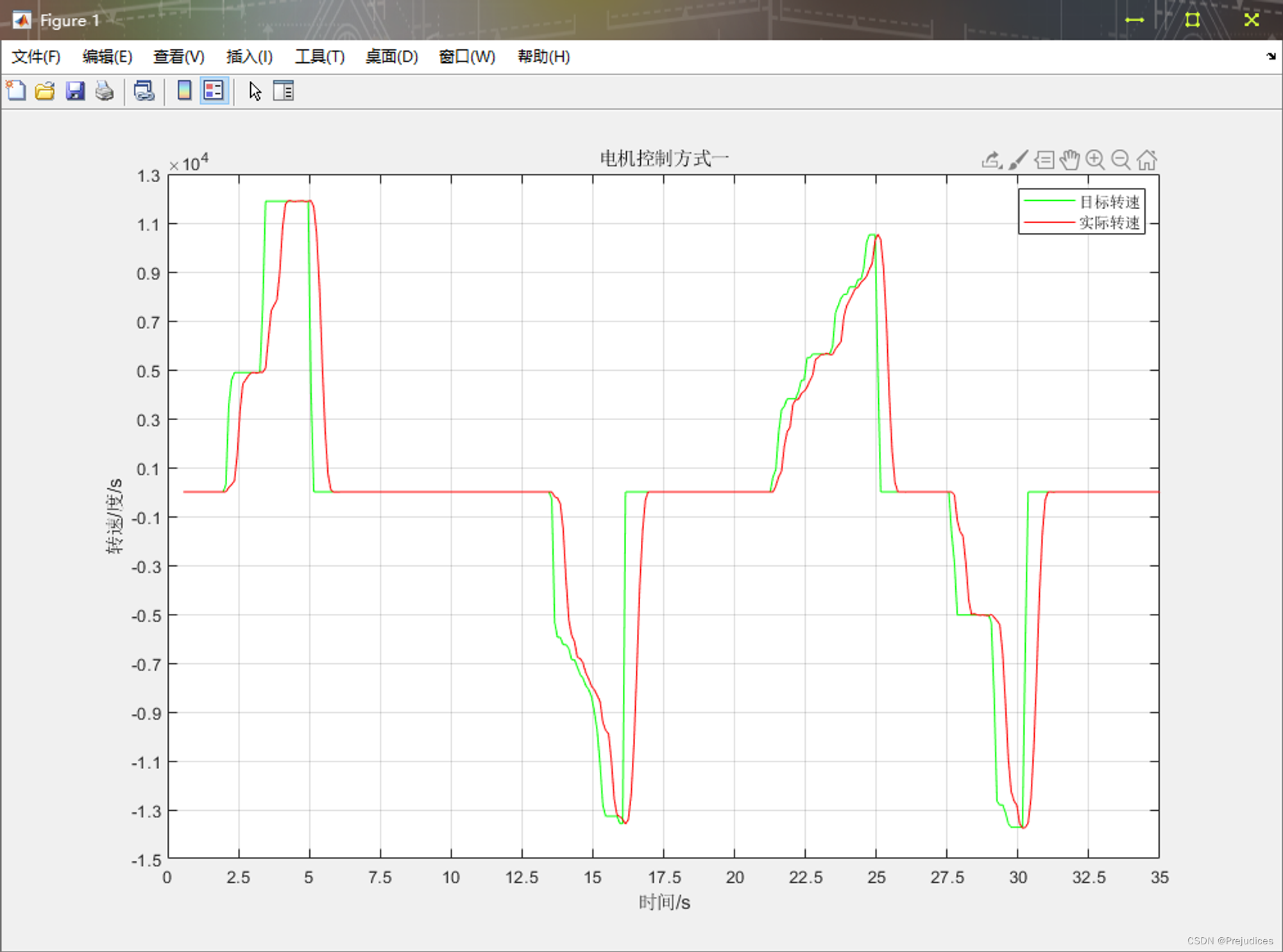Open the Property Inspector icon
The width and height of the screenshot is (1283, 952).
283,91
